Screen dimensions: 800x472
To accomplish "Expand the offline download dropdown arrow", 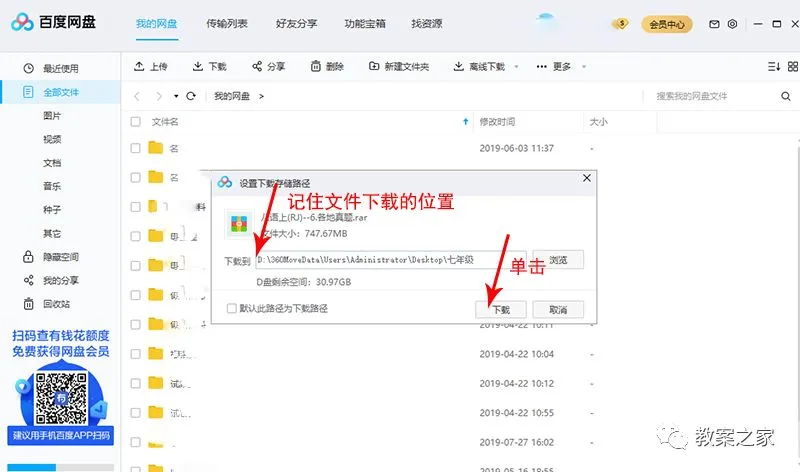I will pos(516,66).
